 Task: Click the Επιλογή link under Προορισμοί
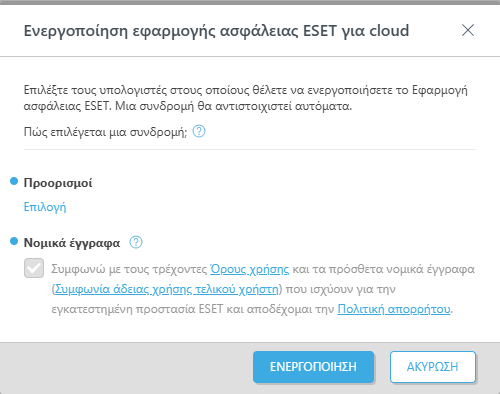[45, 207]
